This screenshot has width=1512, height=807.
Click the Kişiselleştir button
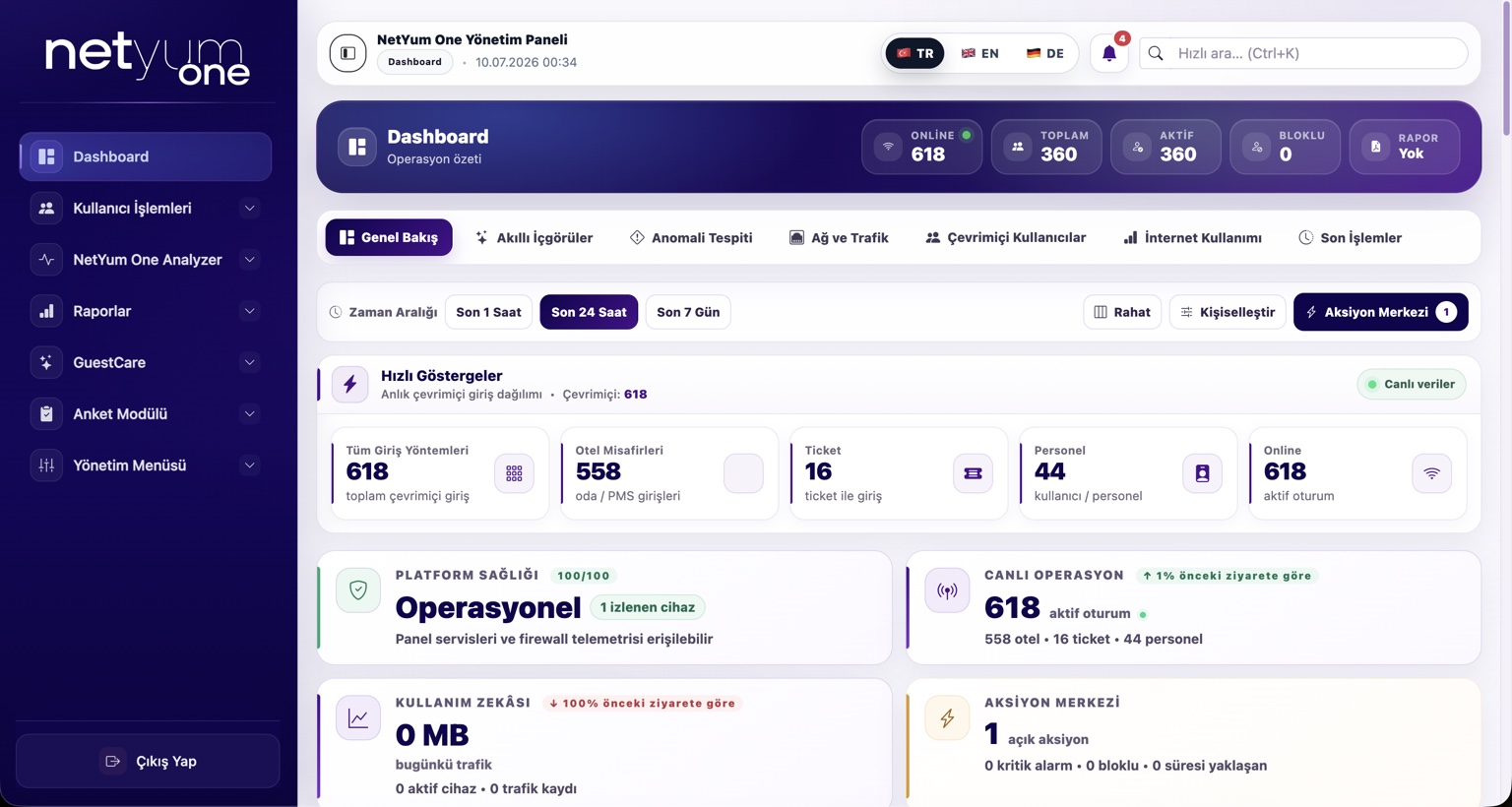1228,312
